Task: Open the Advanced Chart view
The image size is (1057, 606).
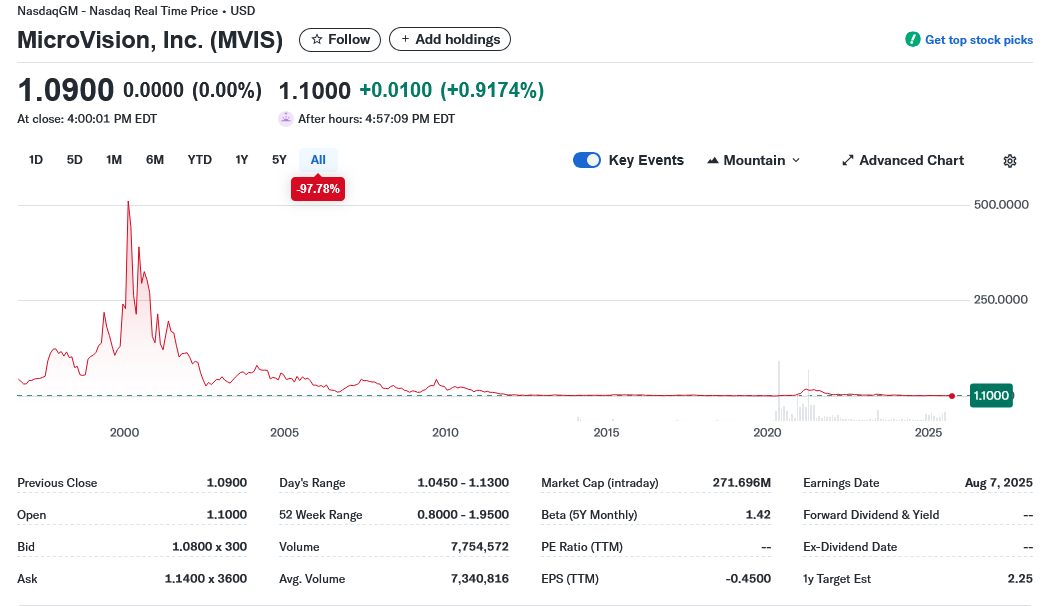Action: [903, 160]
